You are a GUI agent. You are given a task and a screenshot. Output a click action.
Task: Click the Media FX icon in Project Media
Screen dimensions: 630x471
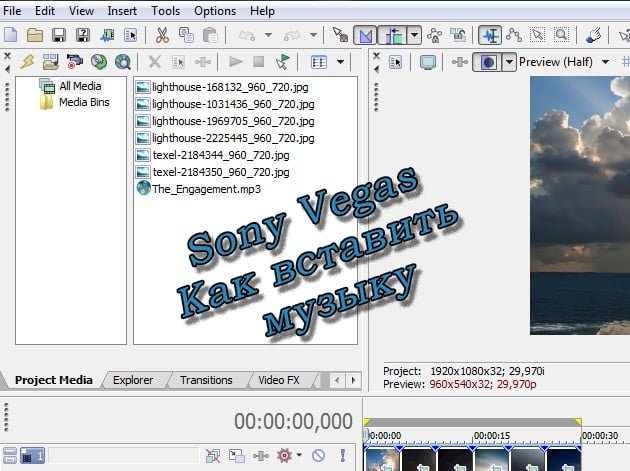coord(202,62)
